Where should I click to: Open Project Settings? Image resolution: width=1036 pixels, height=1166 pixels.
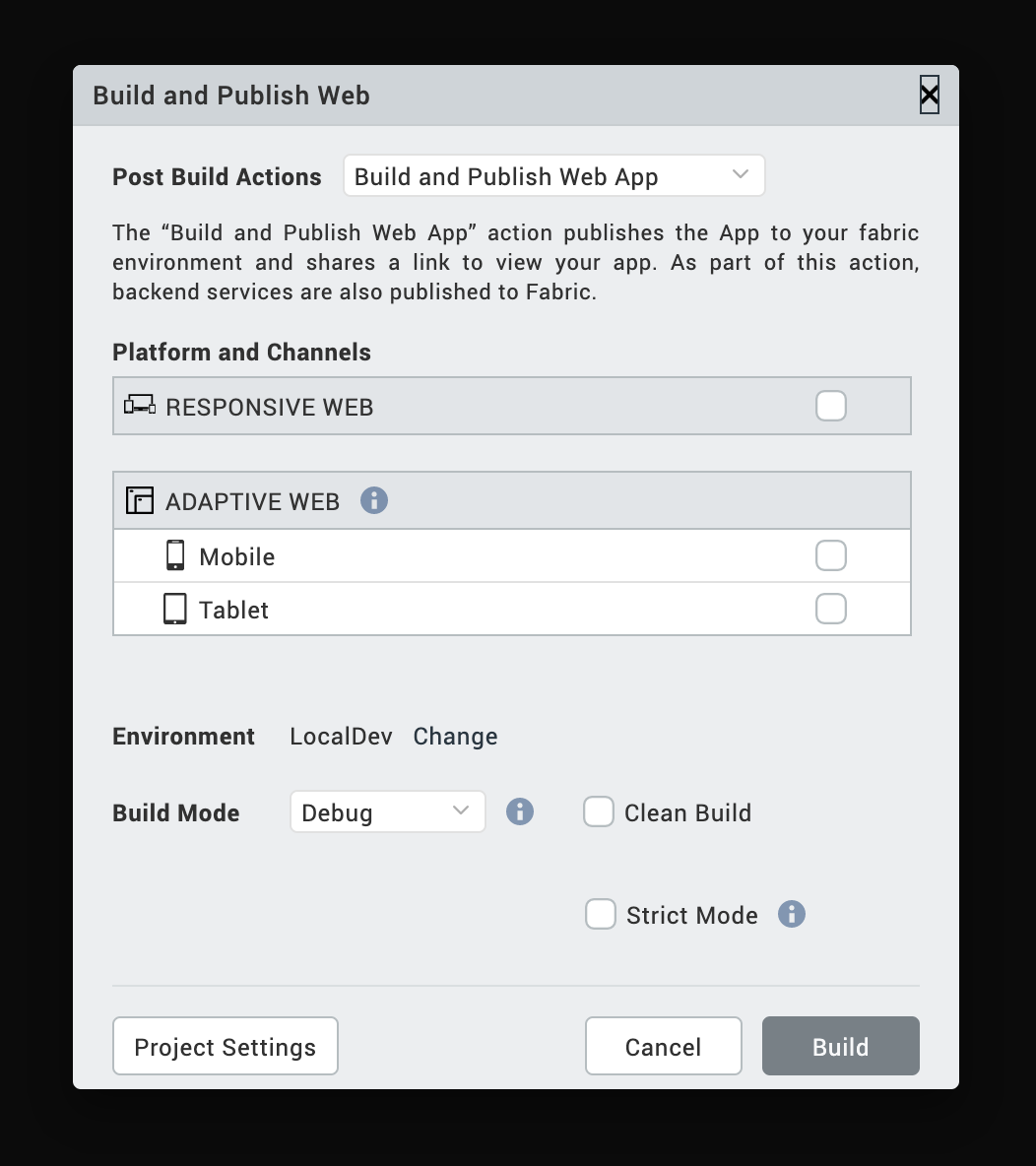[226, 1046]
